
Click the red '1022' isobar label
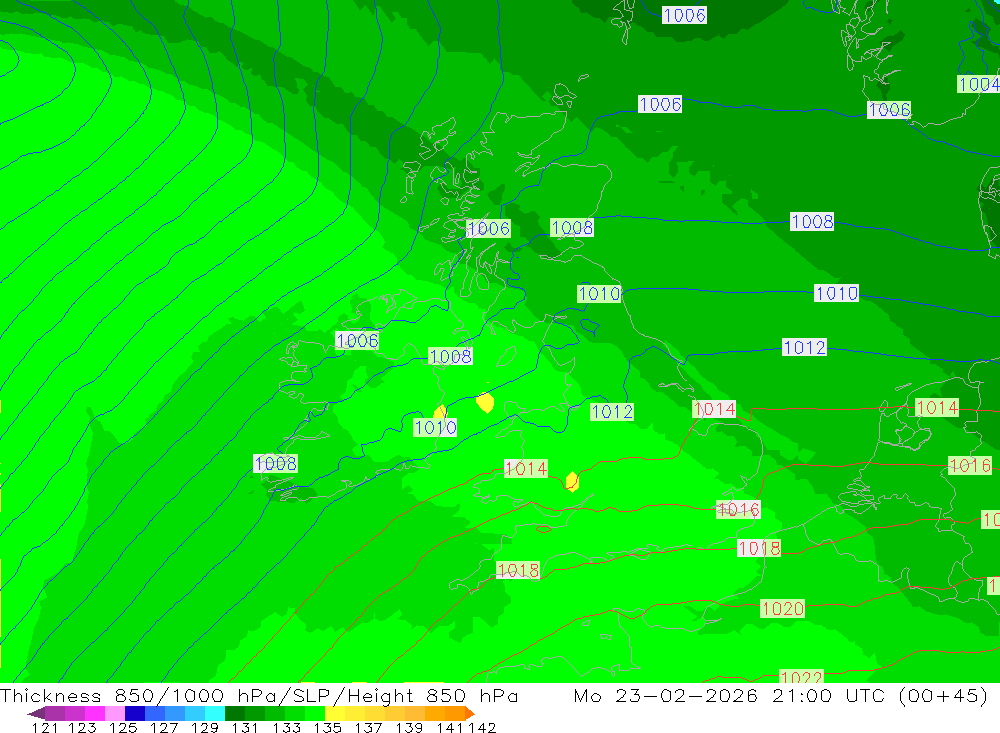(x=802, y=676)
